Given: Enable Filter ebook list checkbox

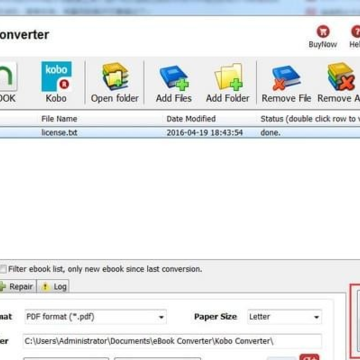Looking at the screenshot, I should point(3,269).
